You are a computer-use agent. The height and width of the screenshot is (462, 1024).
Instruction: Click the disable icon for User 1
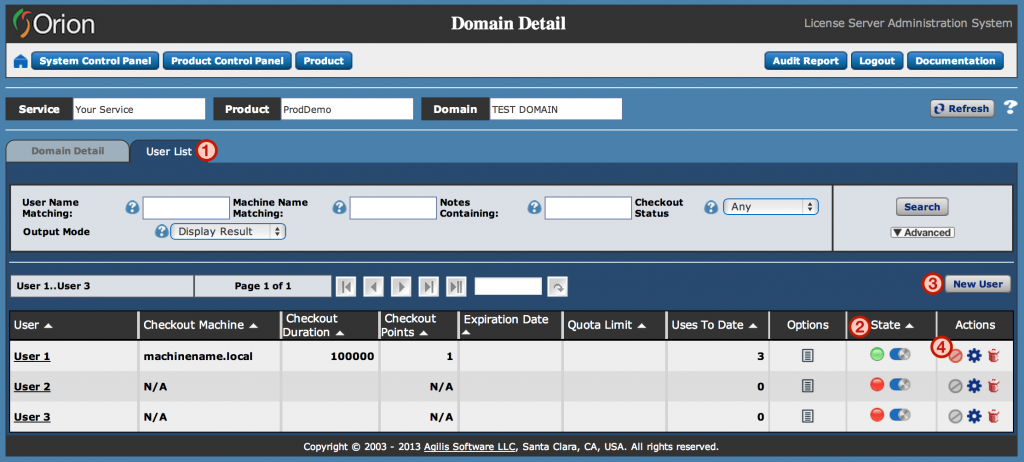click(x=956, y=355)
